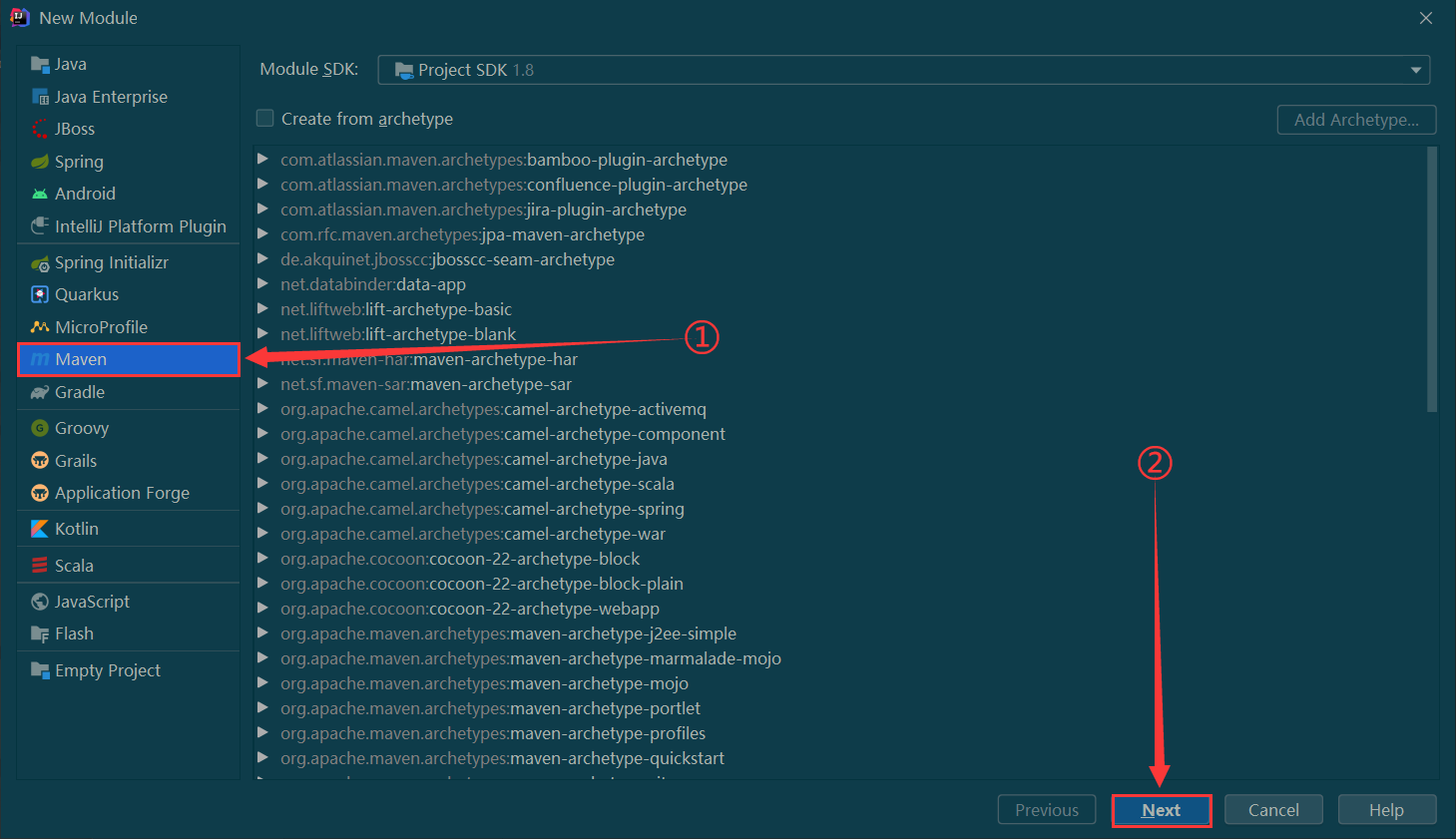Click the archetype list vertical scrollbar
This screenshot has width=1456, height=839.
[1432, 279]
